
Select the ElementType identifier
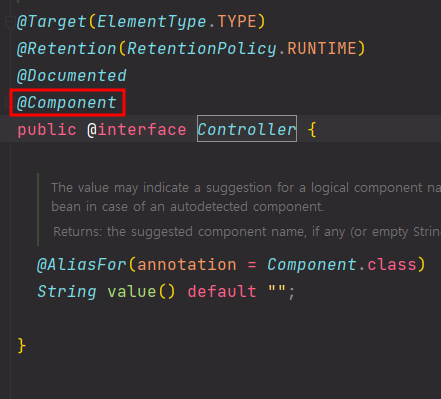[x=152, y=22]
